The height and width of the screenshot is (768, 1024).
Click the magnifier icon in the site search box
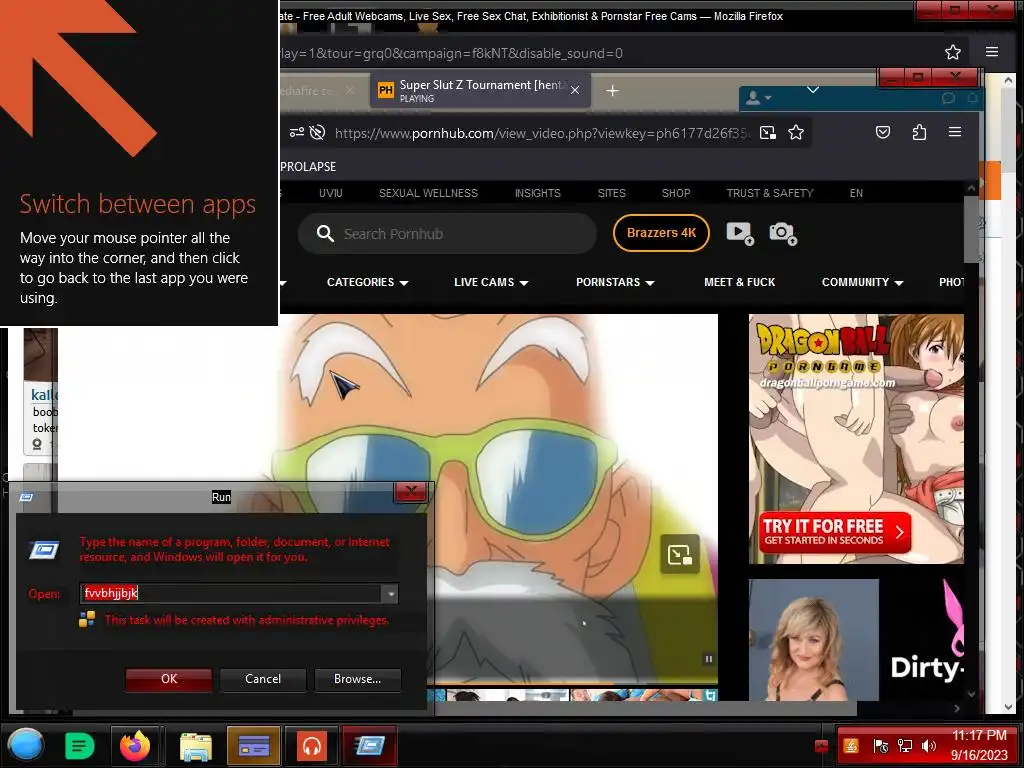coord(325,233)
